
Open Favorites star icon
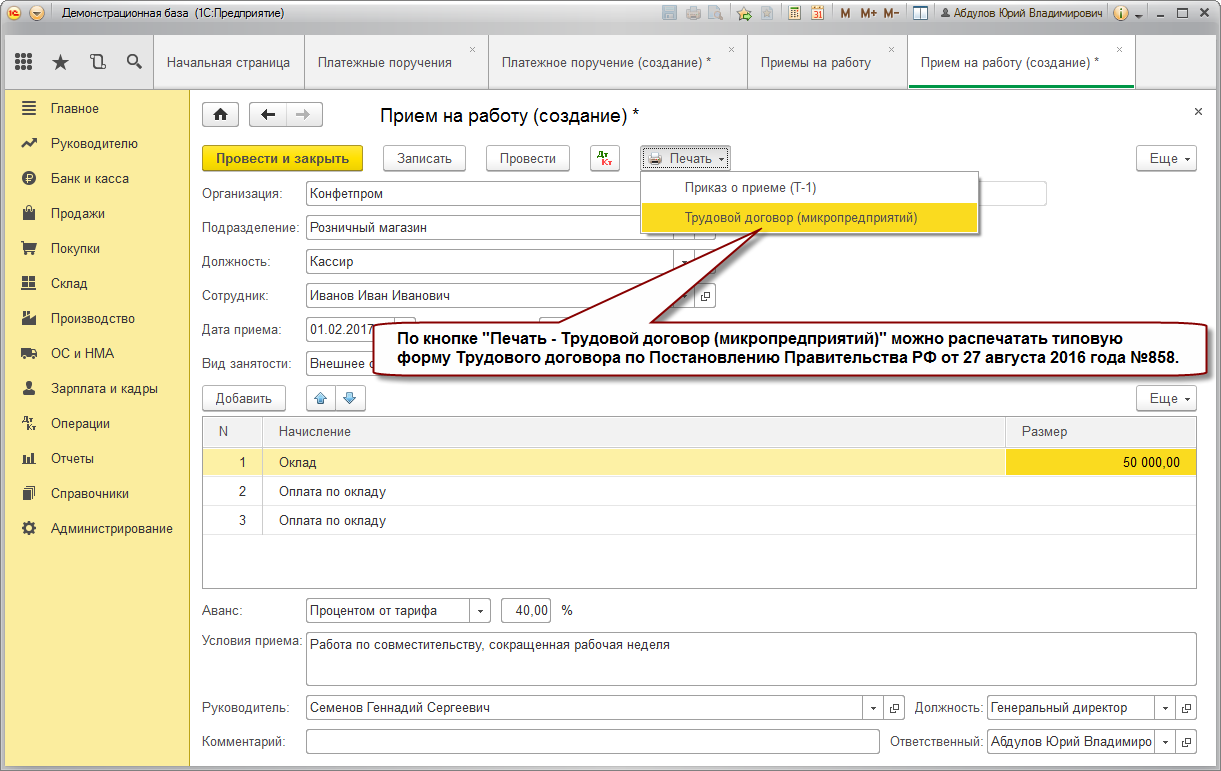pyautogui.click(x=61, y=62)
